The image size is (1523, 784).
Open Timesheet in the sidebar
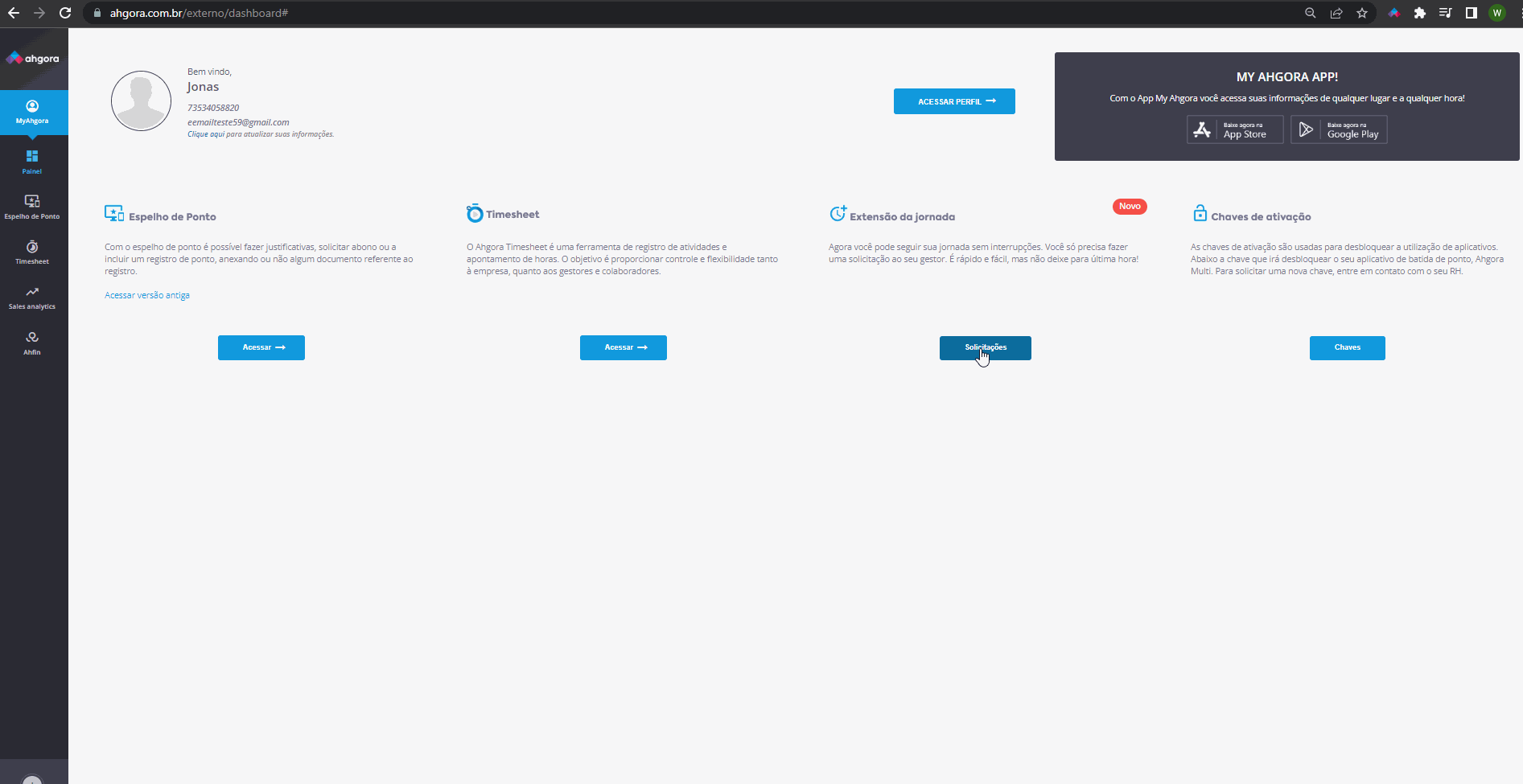coord(32,252)
